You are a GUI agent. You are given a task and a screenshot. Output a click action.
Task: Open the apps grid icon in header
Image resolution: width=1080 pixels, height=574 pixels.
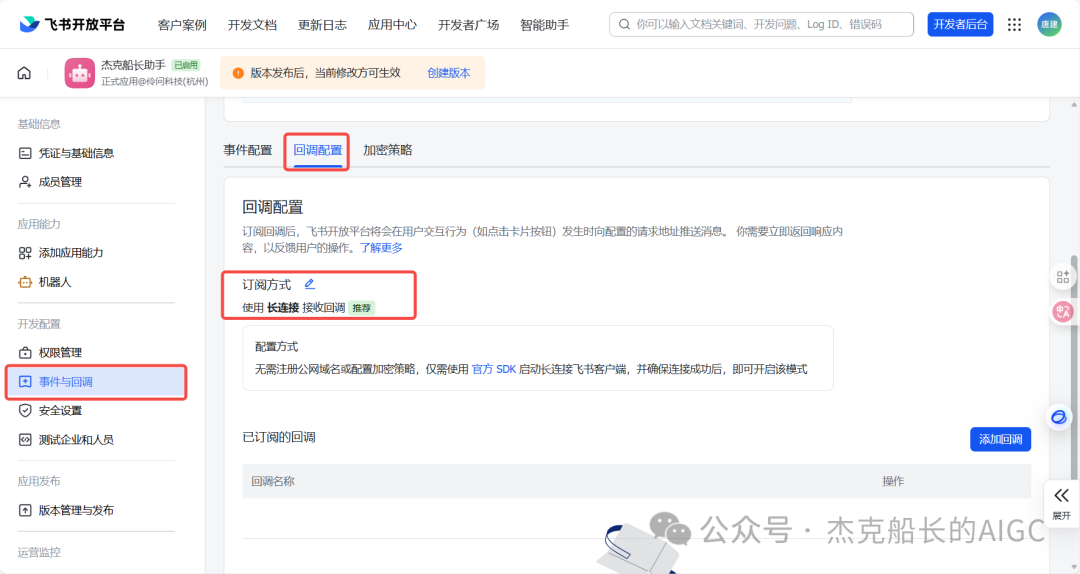[x=1014, y=25]
